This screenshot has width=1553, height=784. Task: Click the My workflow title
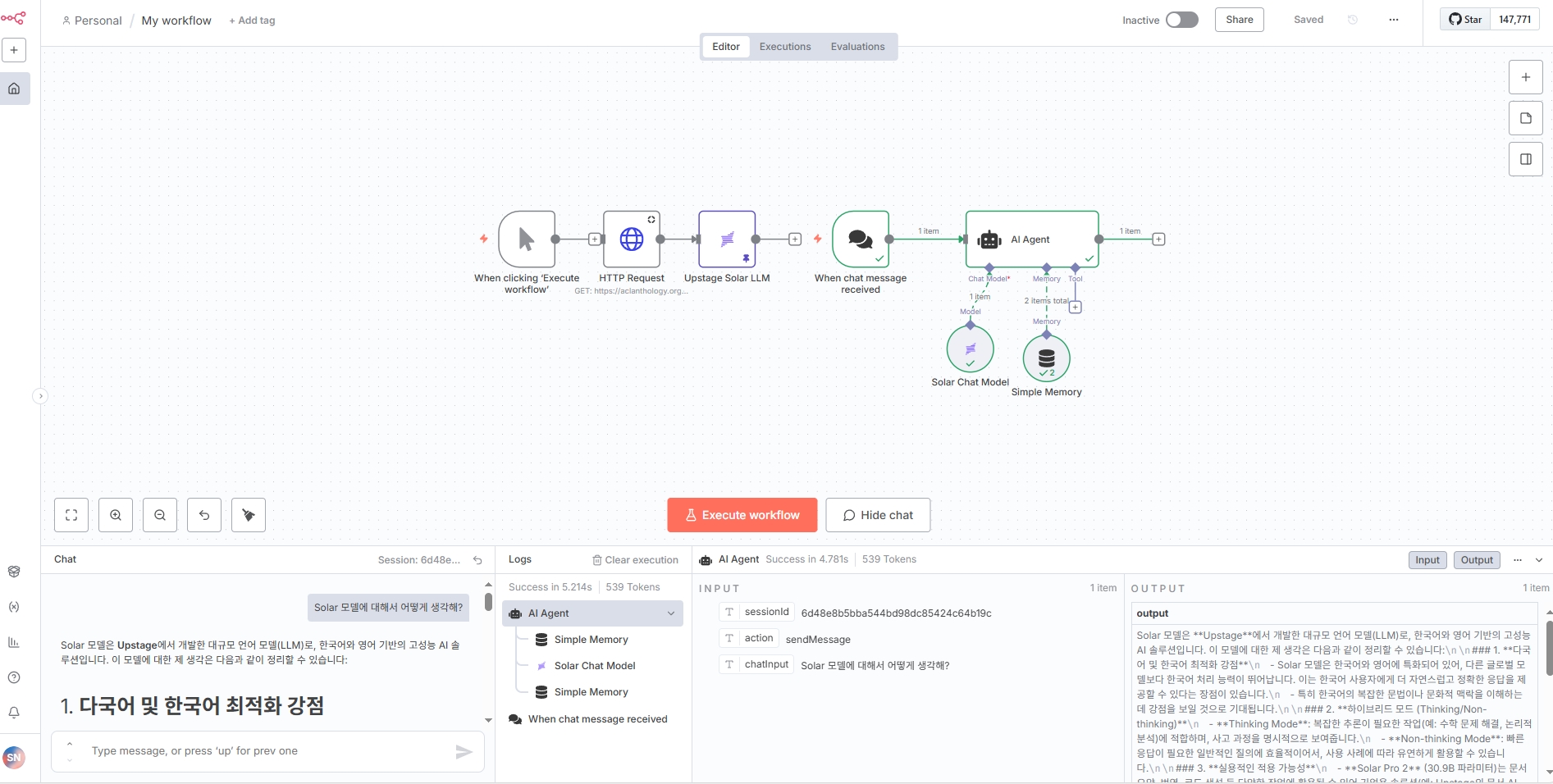click(176, 21)
